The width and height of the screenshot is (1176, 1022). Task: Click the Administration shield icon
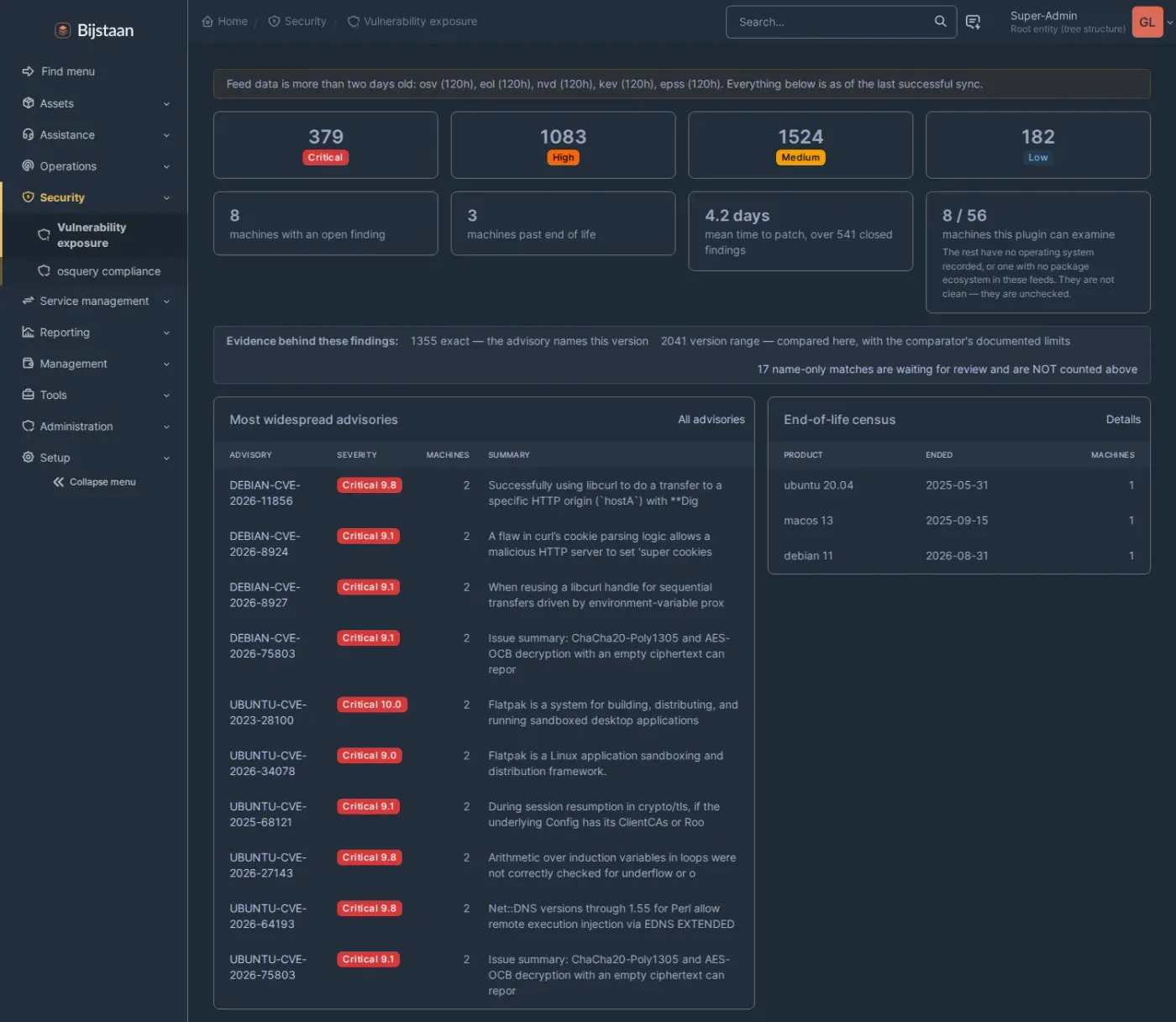28,427
